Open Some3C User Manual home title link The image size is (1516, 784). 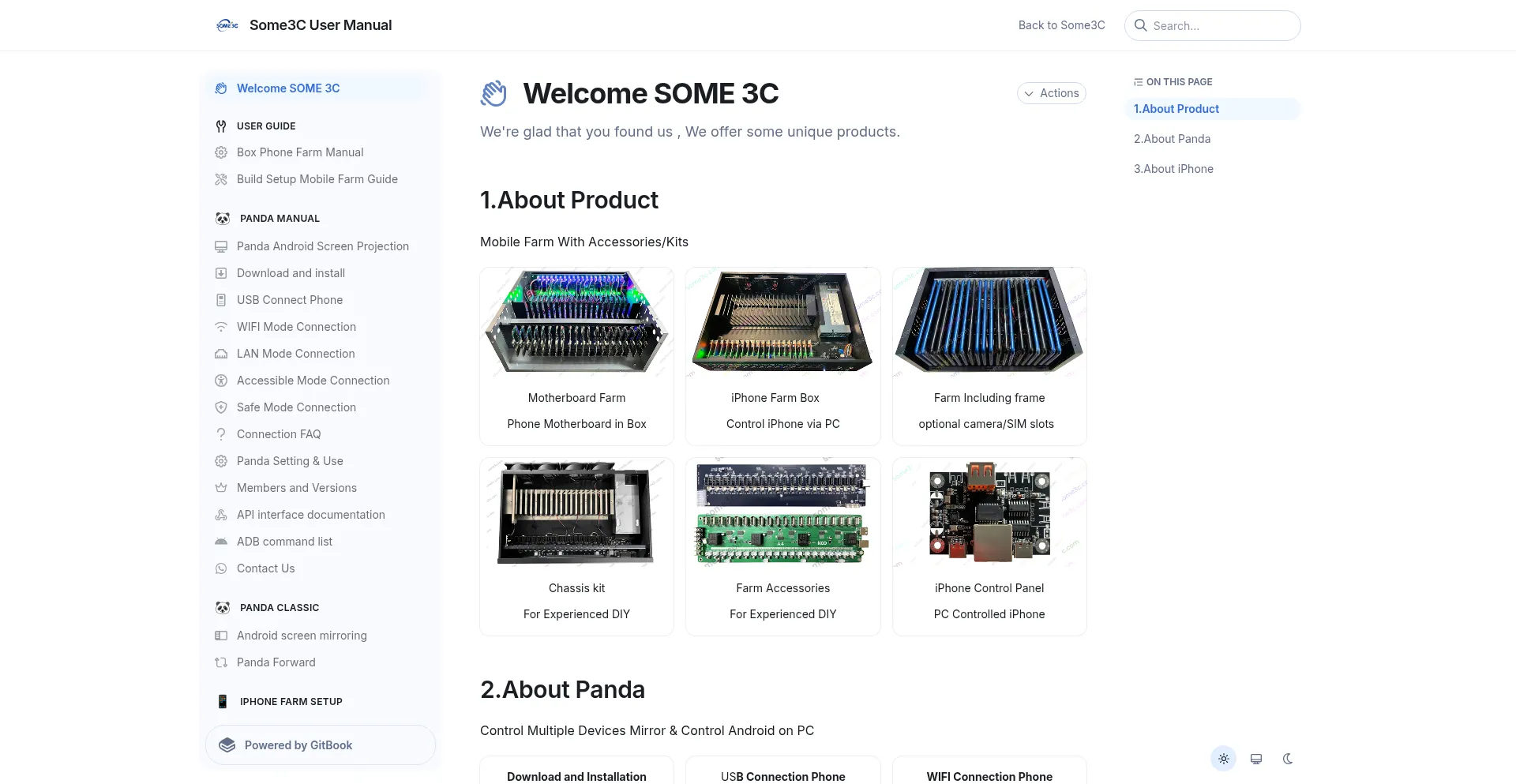pos(321,25)
